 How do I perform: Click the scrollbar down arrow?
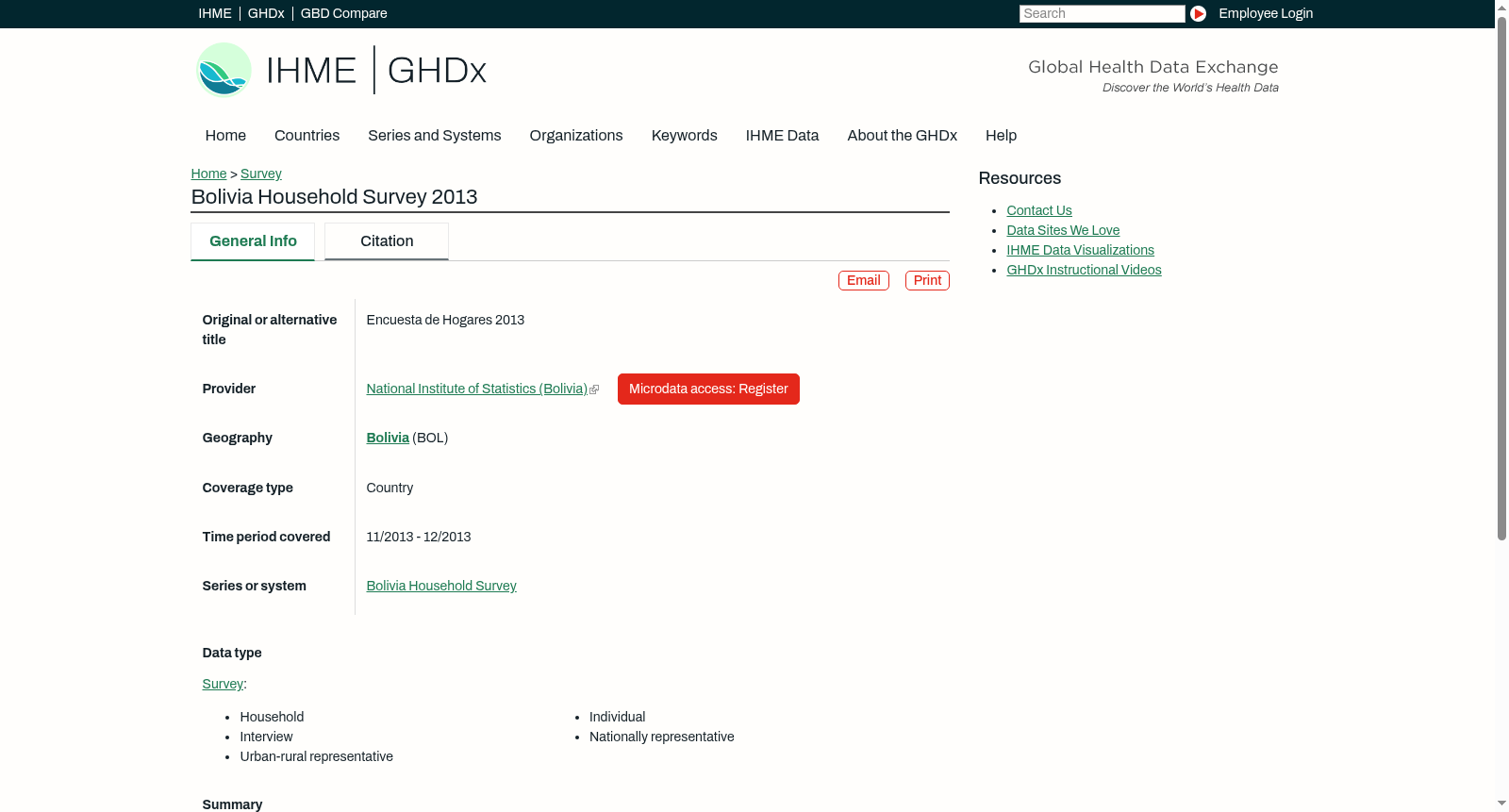click(1501, 804)
